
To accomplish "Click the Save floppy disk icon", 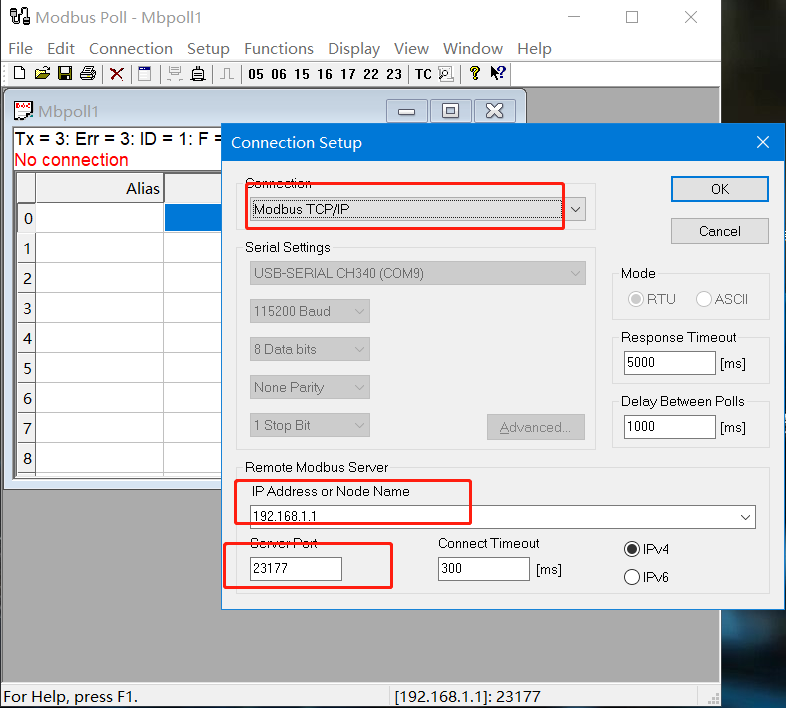I will 65,73.
